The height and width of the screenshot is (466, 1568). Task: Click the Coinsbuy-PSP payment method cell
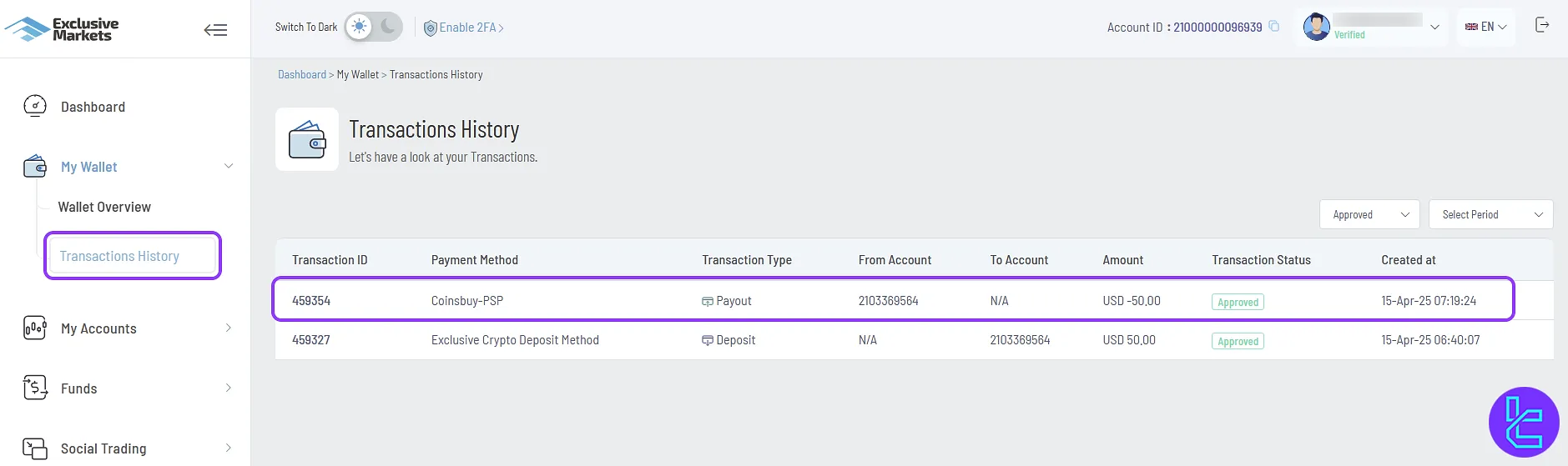[467, 301]
